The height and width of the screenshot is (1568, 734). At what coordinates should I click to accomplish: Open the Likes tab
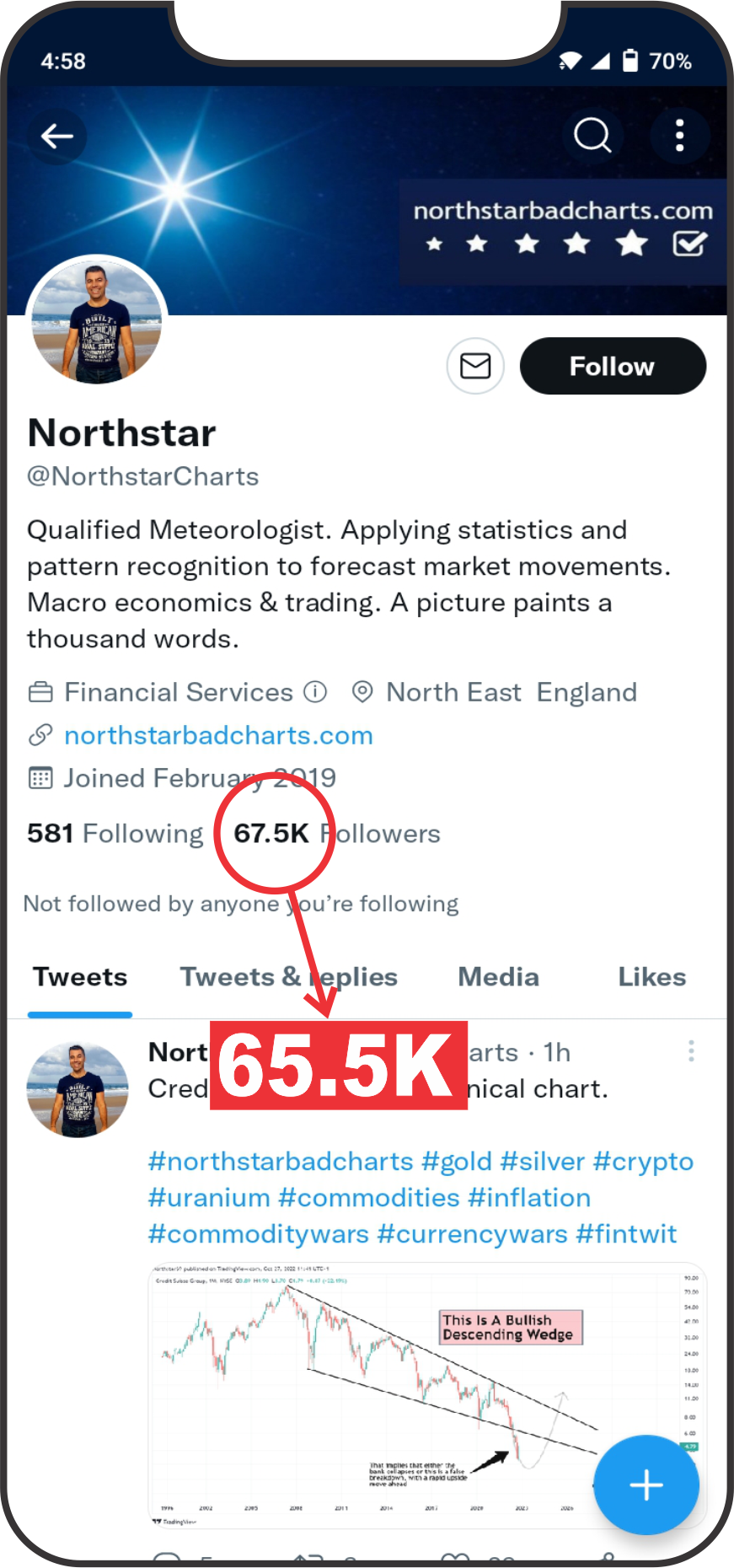pyautogui.click(x=651, y=977)
